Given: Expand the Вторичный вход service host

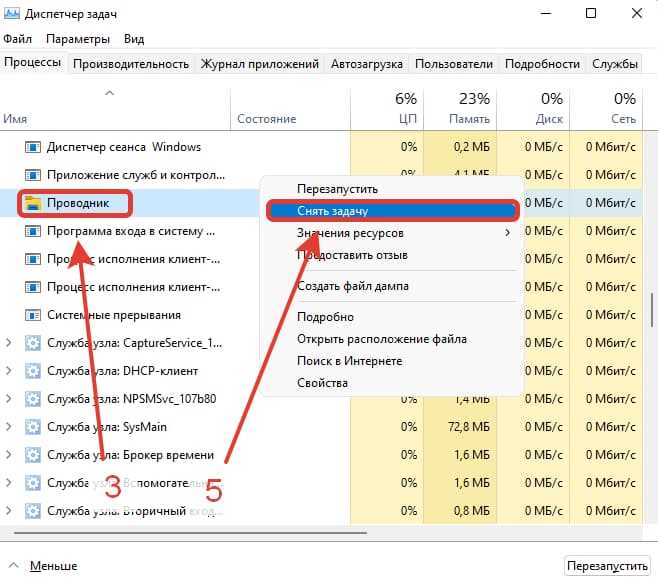Looking at the screenshot, I should tap(8, 511).
